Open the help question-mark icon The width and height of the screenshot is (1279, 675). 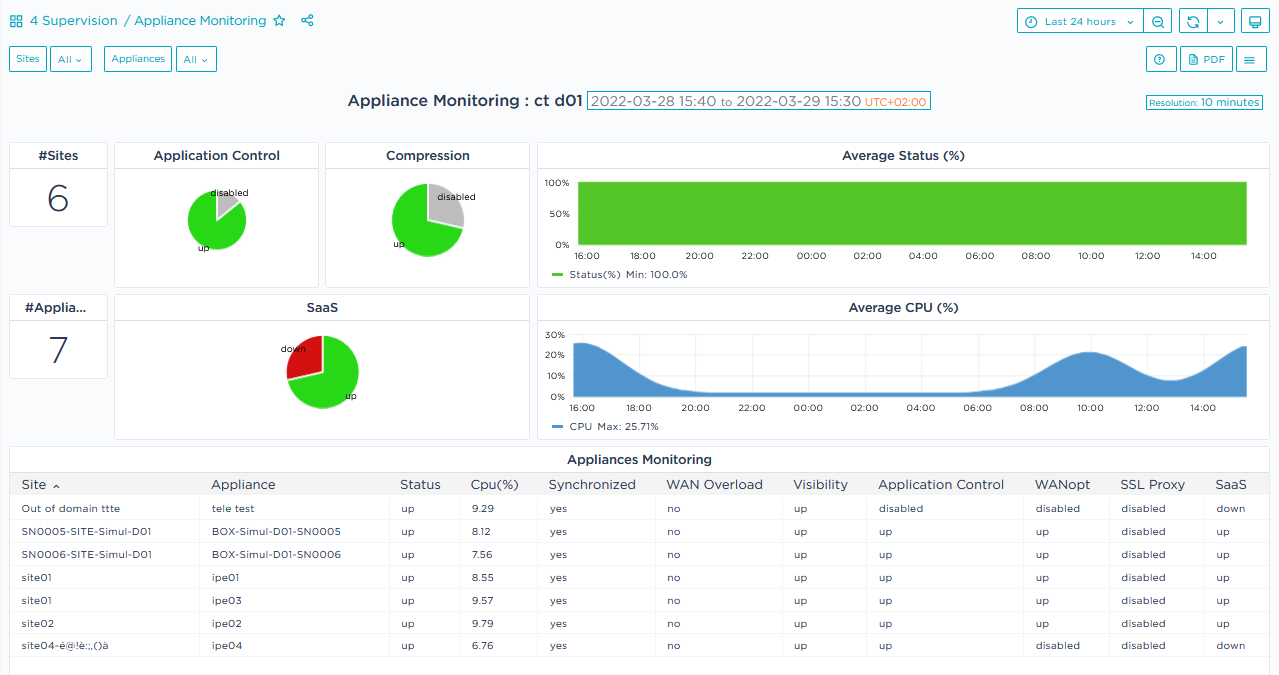(1160, 59)
